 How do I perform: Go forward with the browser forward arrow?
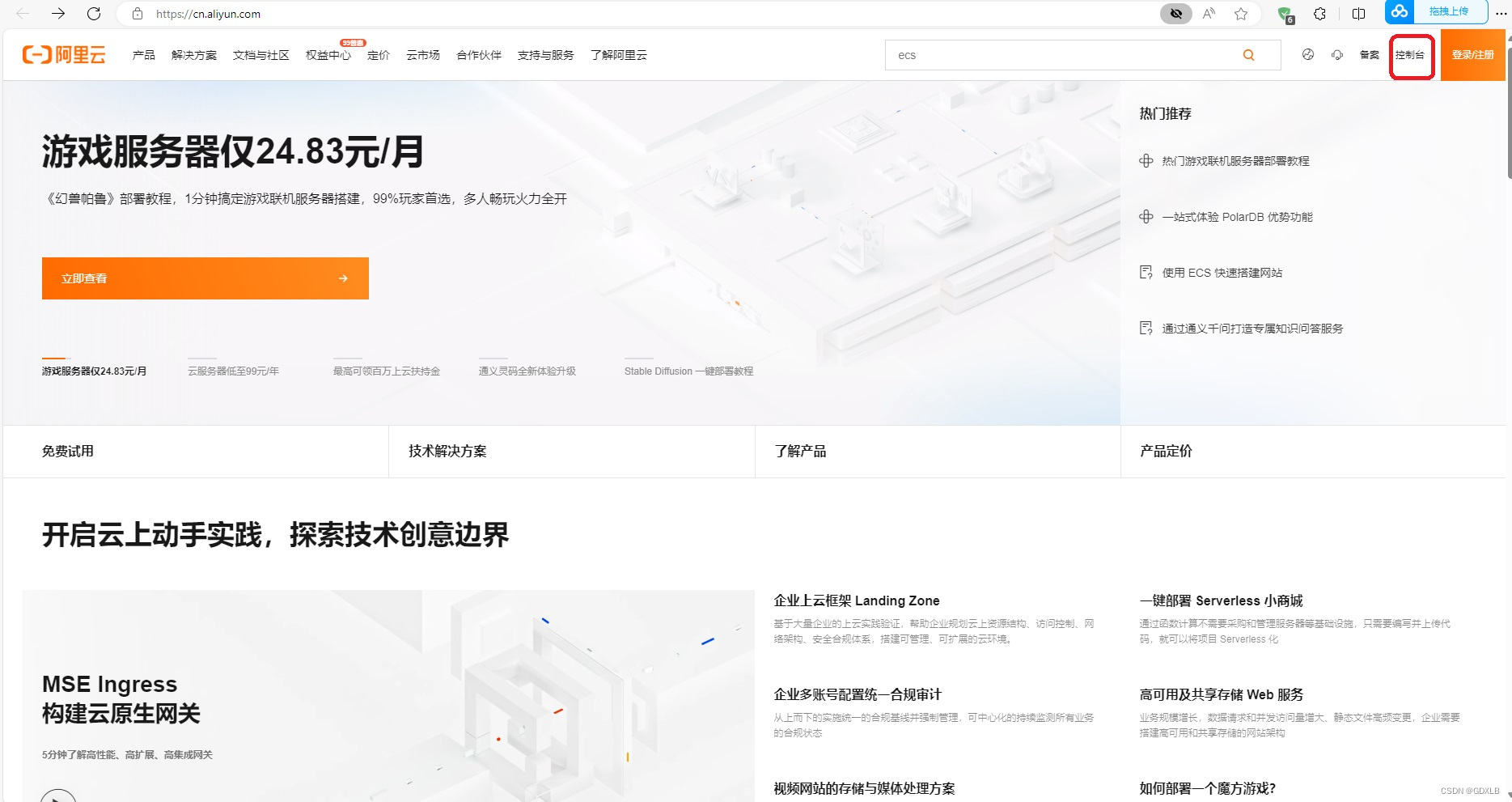58,14
